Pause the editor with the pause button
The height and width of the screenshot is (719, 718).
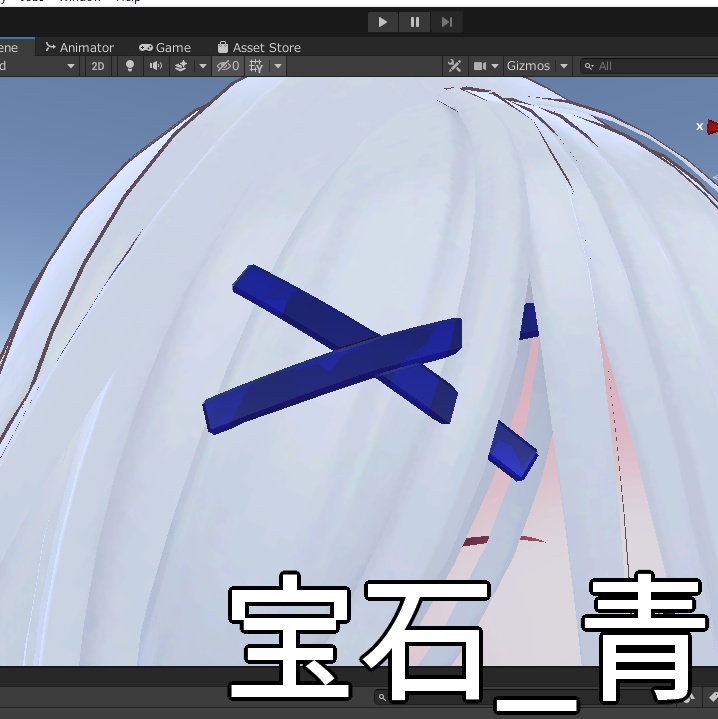tap(414, 22)
